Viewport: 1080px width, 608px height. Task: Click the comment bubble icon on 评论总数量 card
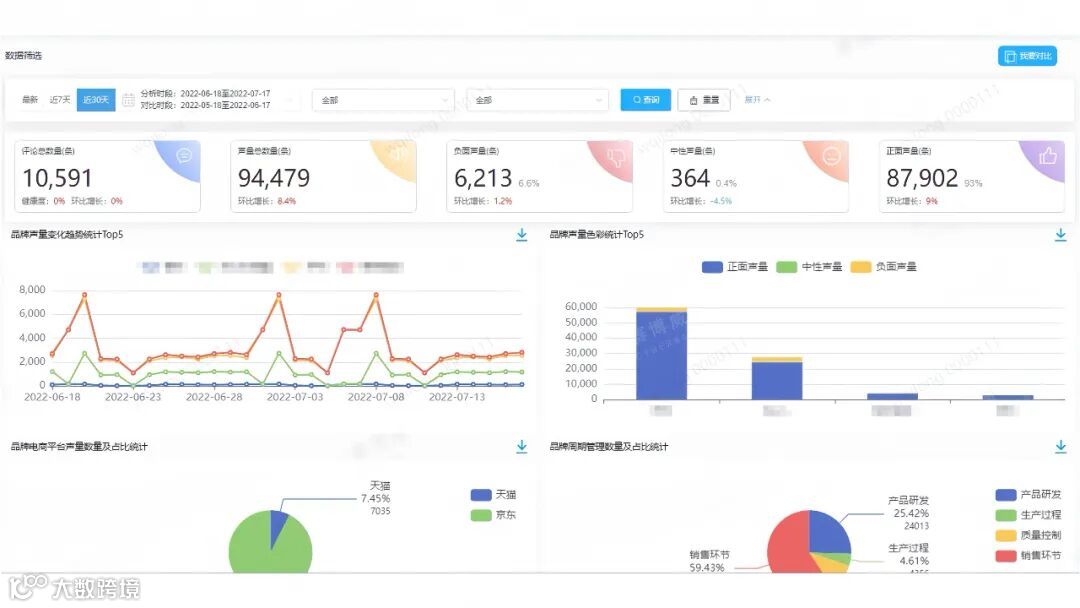pyautogui.click(x=184, y=156)
